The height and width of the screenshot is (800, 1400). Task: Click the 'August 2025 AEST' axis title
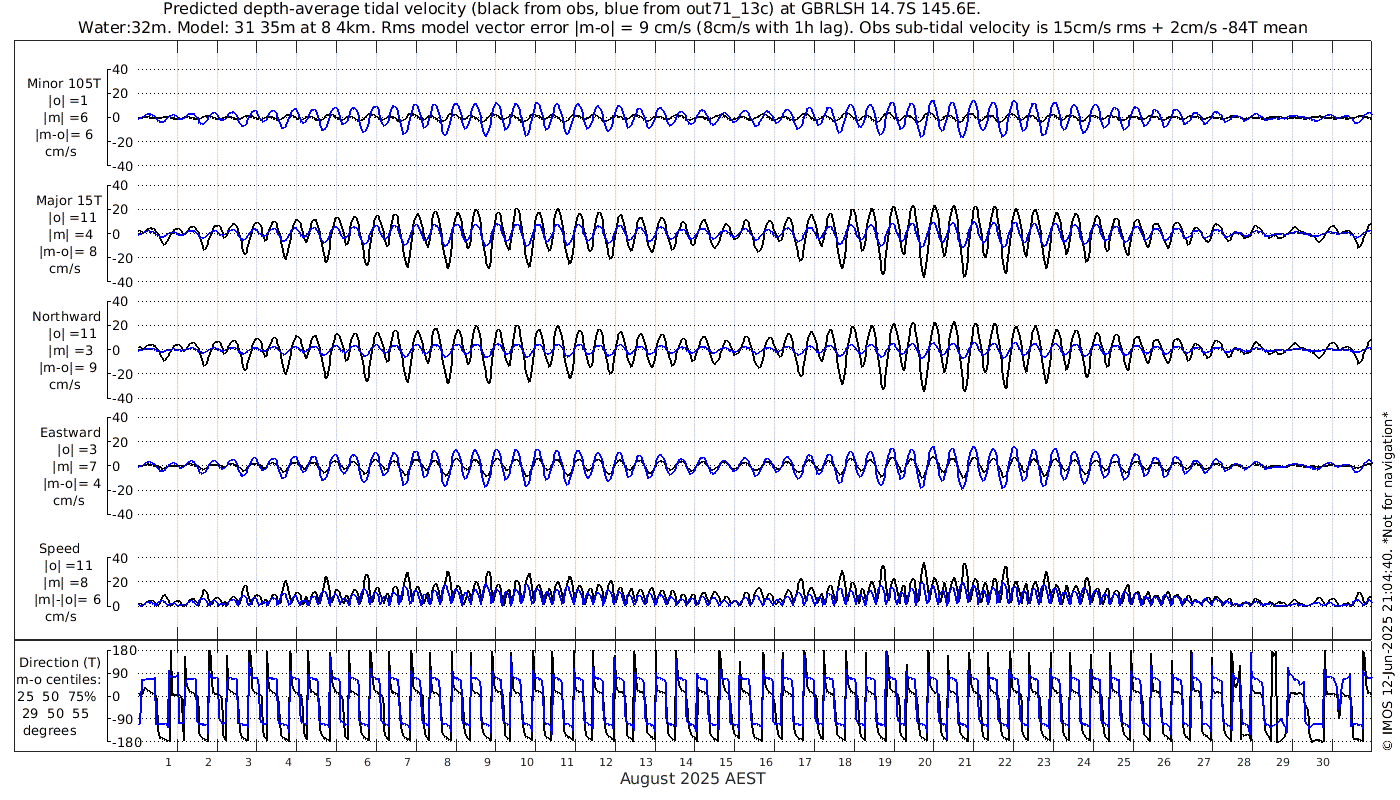tap(692, 778)
